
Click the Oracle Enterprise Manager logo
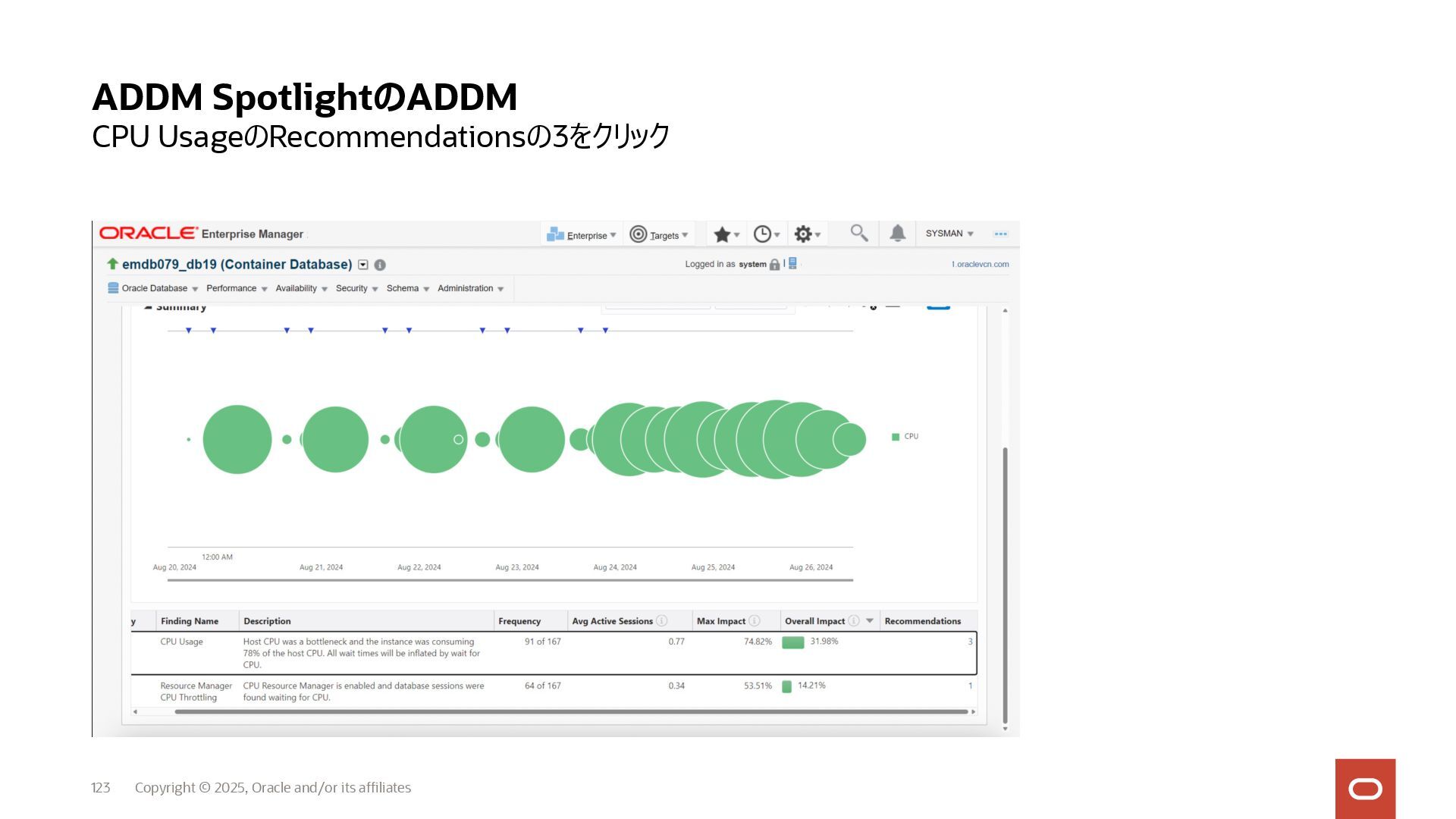pos(201,234)
